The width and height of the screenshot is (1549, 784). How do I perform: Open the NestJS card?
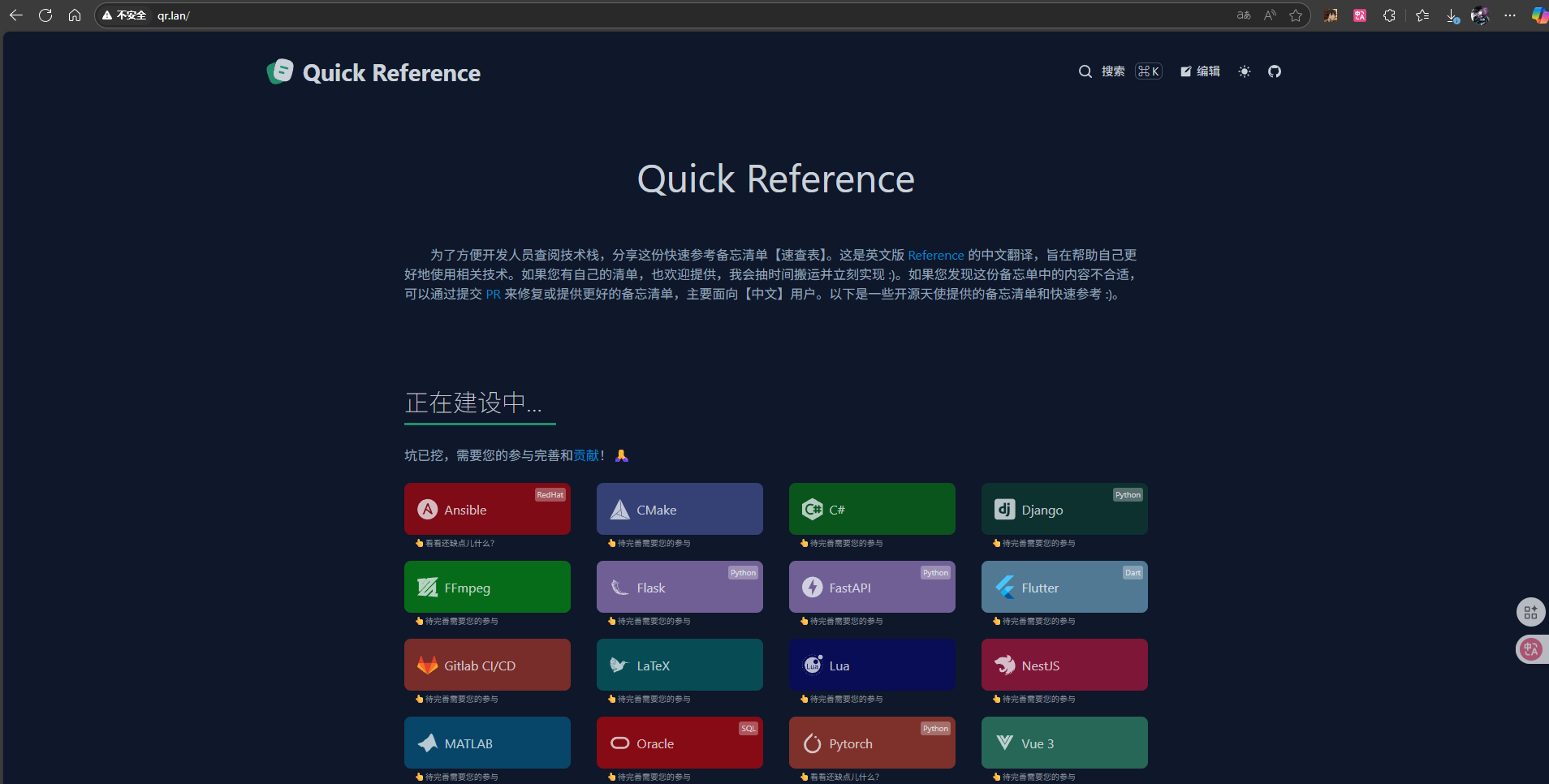[1064, 665]
